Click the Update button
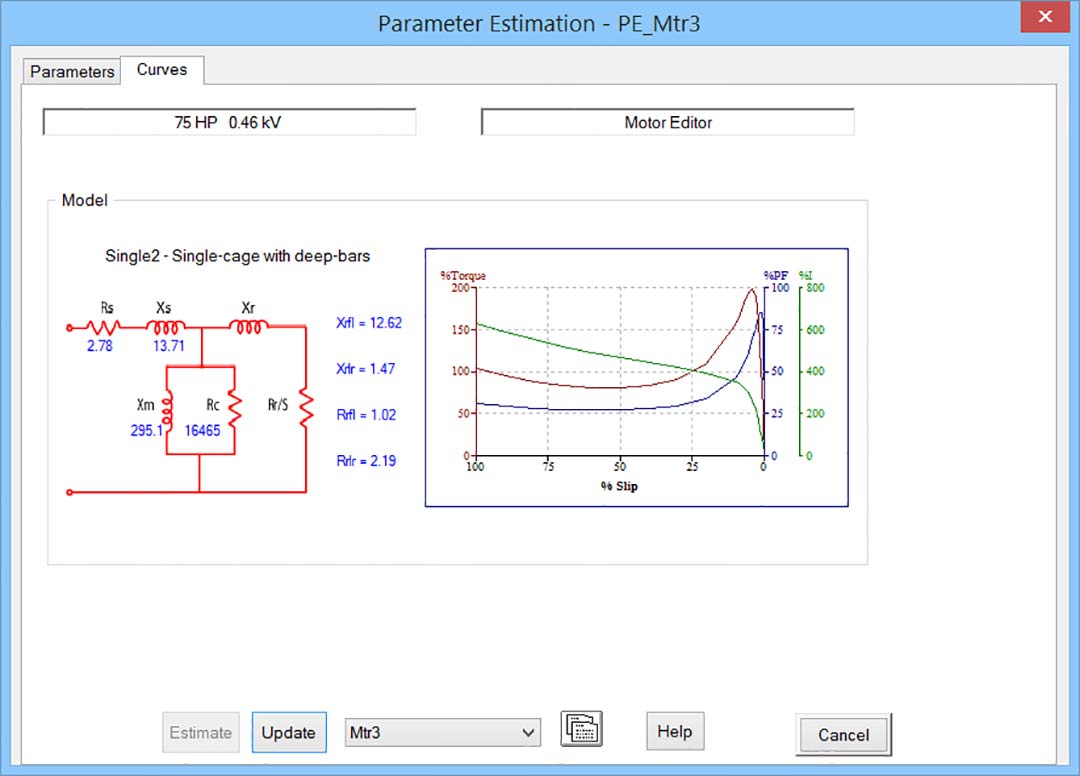Image resolution: width=1080 pixels, height=776 pixels. point(289,732)
